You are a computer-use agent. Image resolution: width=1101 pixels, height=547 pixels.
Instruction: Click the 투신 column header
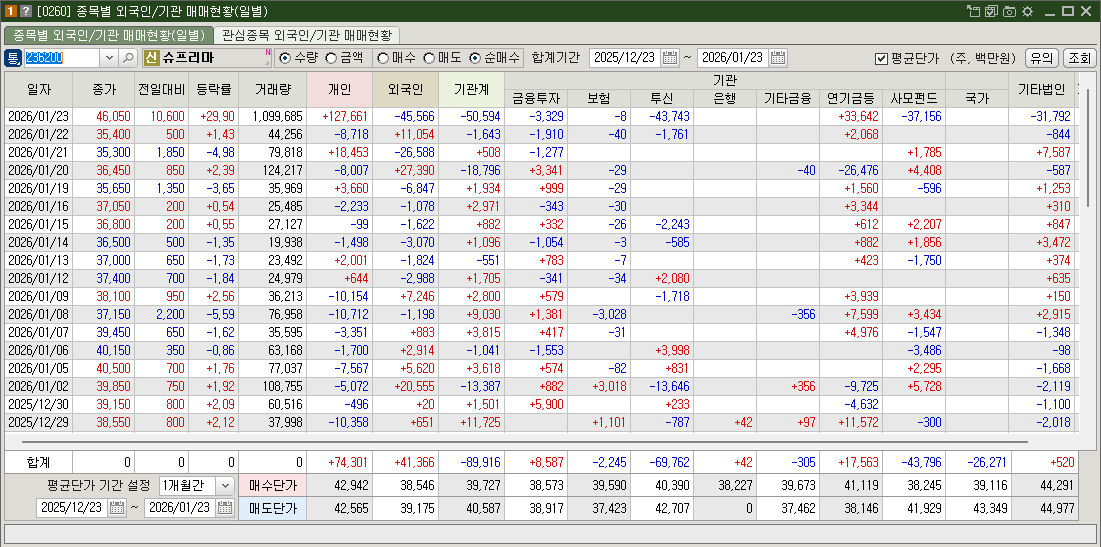tap(662, 98)
